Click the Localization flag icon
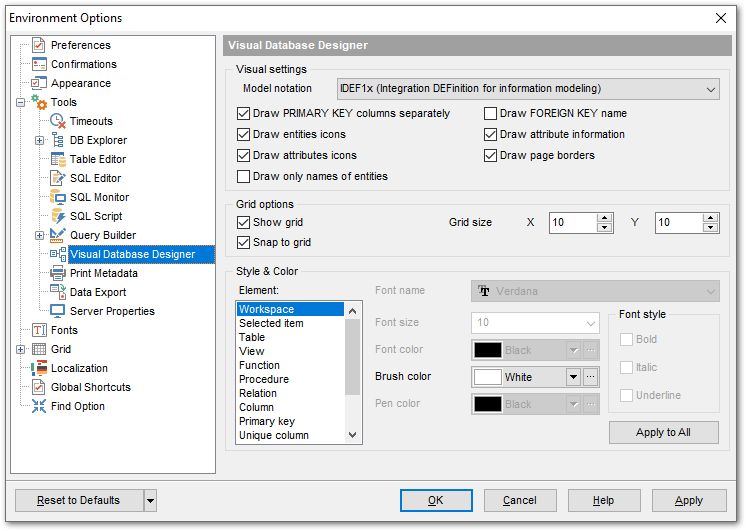 [39, 368]
